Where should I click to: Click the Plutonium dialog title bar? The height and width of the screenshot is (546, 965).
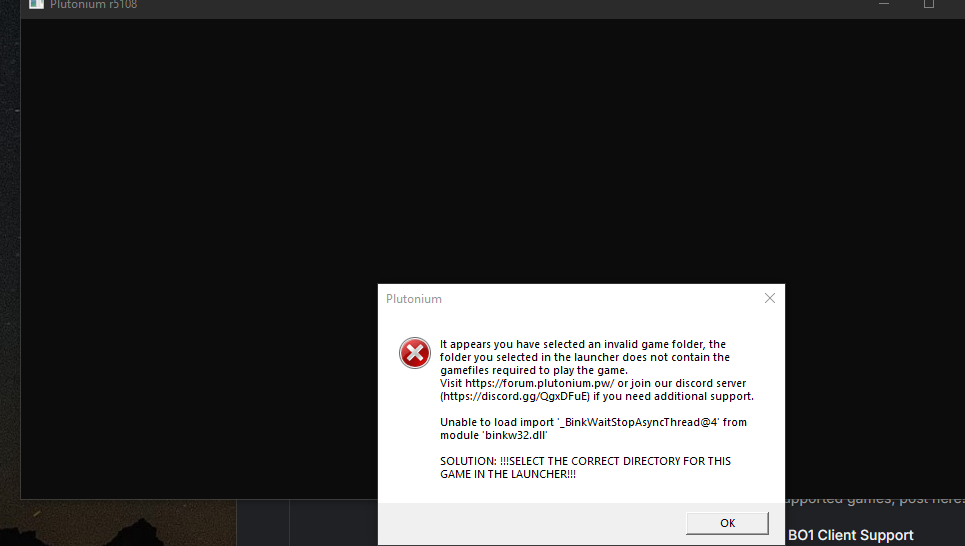tap(560, 298)
